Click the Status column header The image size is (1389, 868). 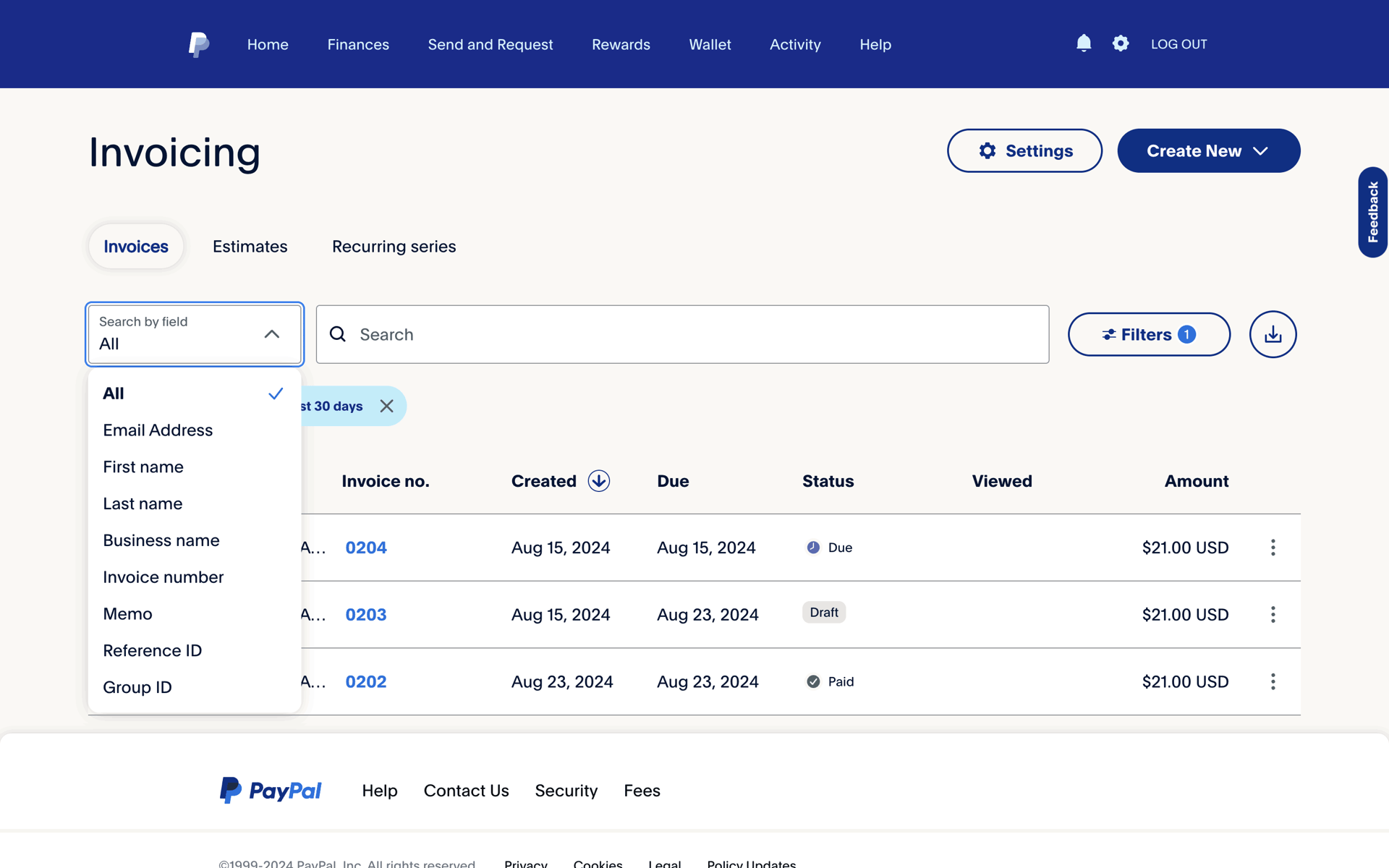(828, 481)
